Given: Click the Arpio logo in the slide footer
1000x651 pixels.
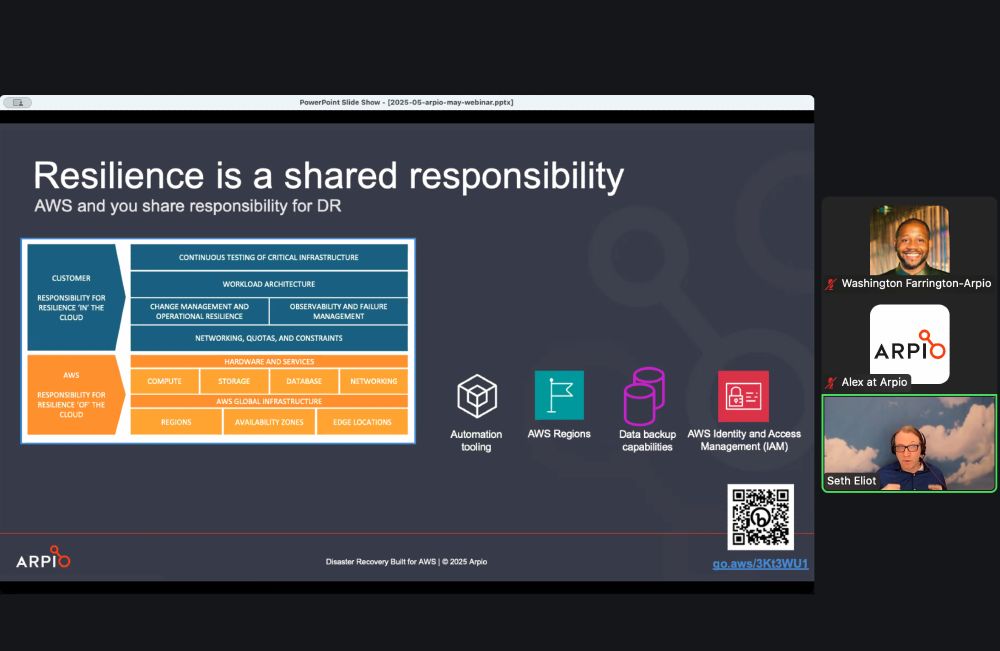Looking at the screenshot, I should tap(43, 557).
